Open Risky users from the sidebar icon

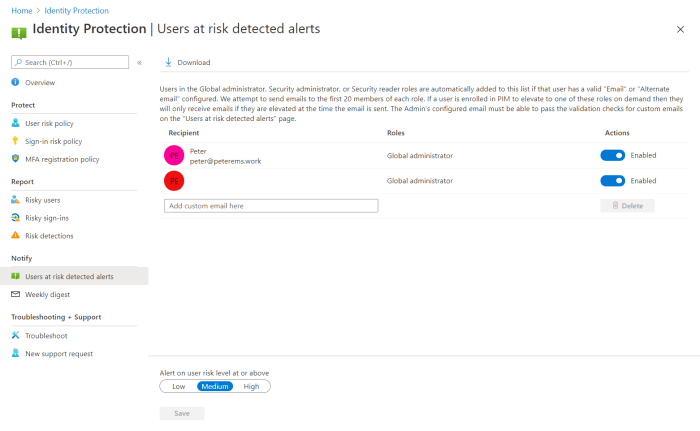tap(16, 200)
